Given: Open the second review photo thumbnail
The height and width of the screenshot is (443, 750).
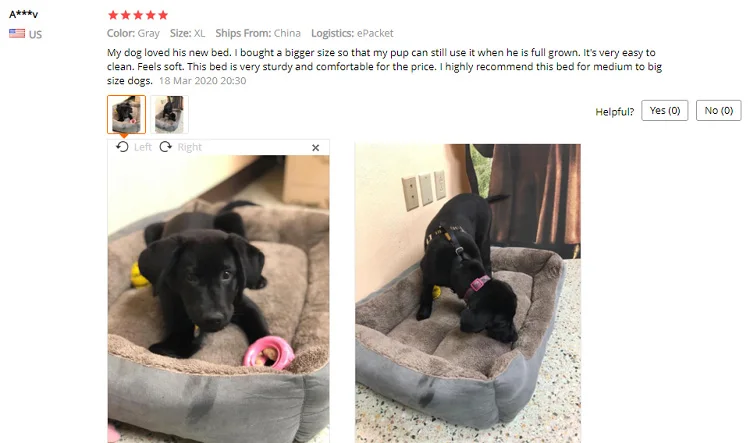Looking at the screenshot, I should 169,114.
